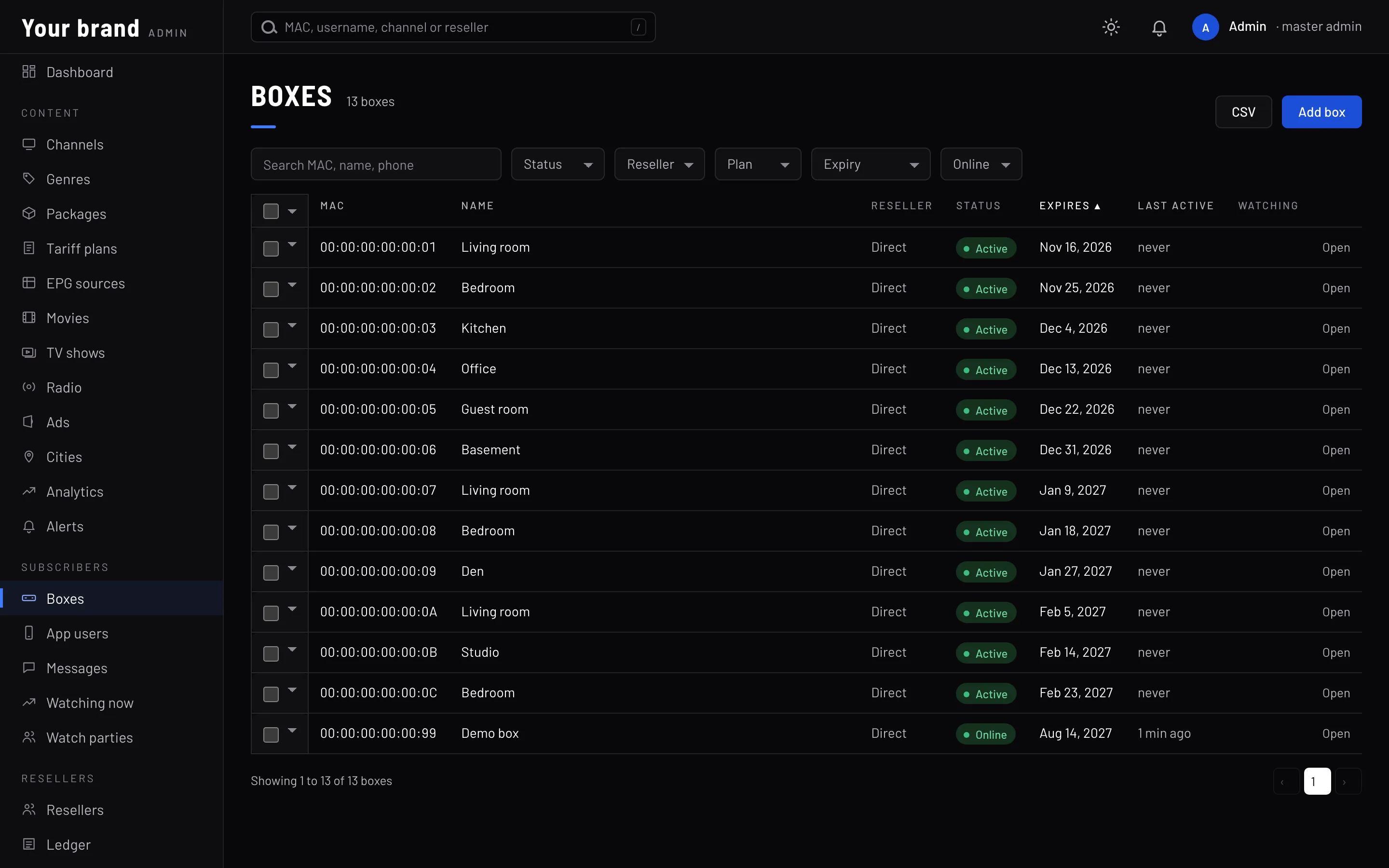
Task: Click the Watching now trend icon
Action: (x=29, y=703)
